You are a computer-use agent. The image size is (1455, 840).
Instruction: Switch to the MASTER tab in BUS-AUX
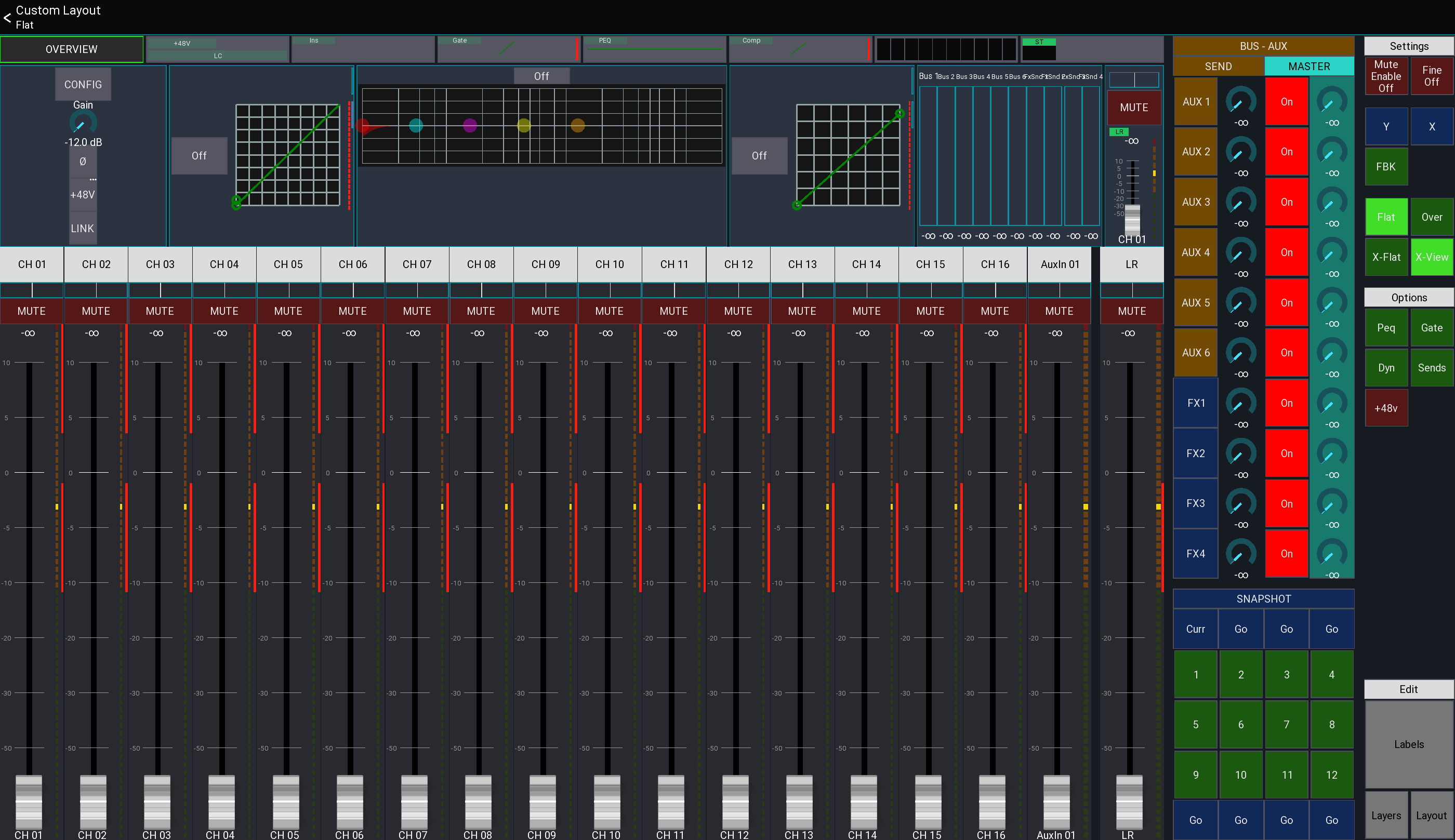[x=1309, y=66]
